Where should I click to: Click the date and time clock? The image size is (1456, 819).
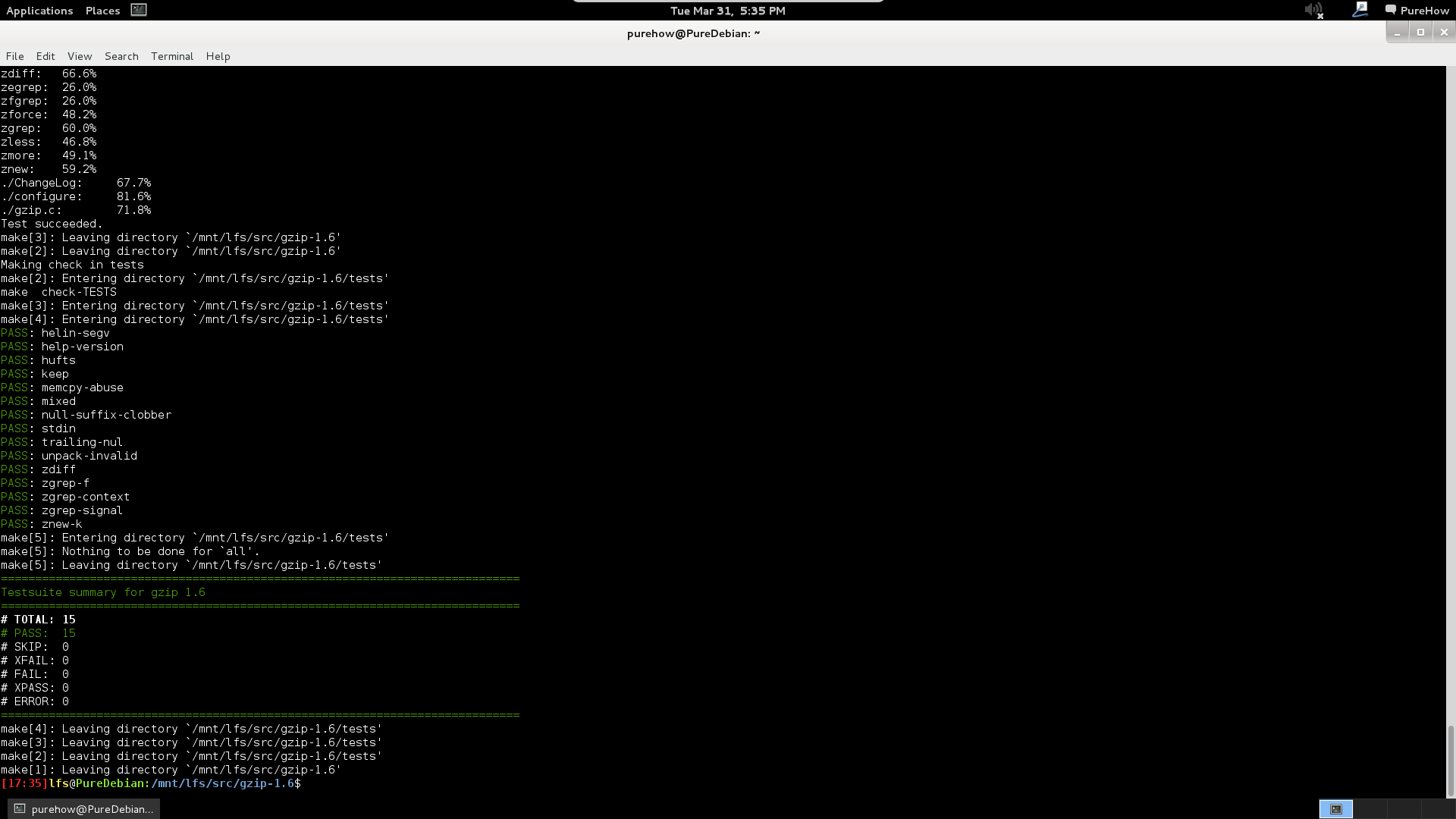pyautogui.click(x=727, y=11)
